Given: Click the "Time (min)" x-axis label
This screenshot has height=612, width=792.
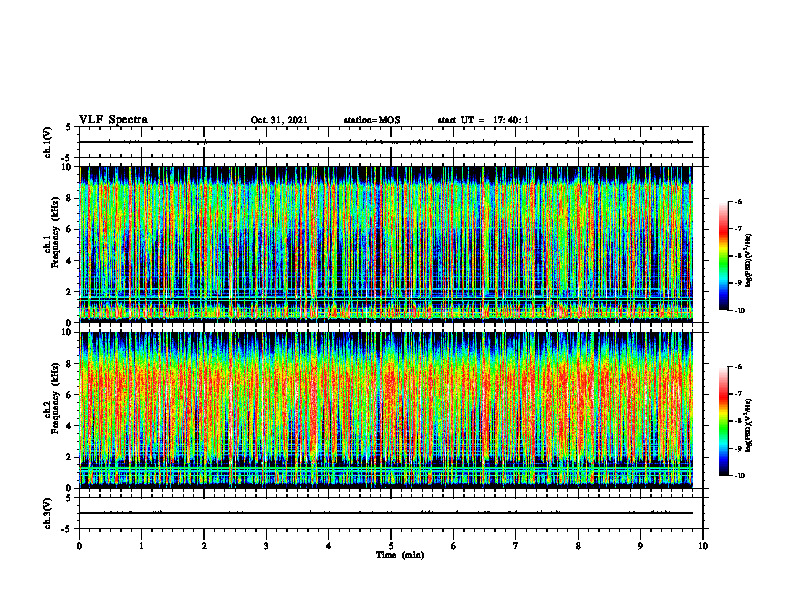Looking at the screenshot, I should click(x=400, y=555).
